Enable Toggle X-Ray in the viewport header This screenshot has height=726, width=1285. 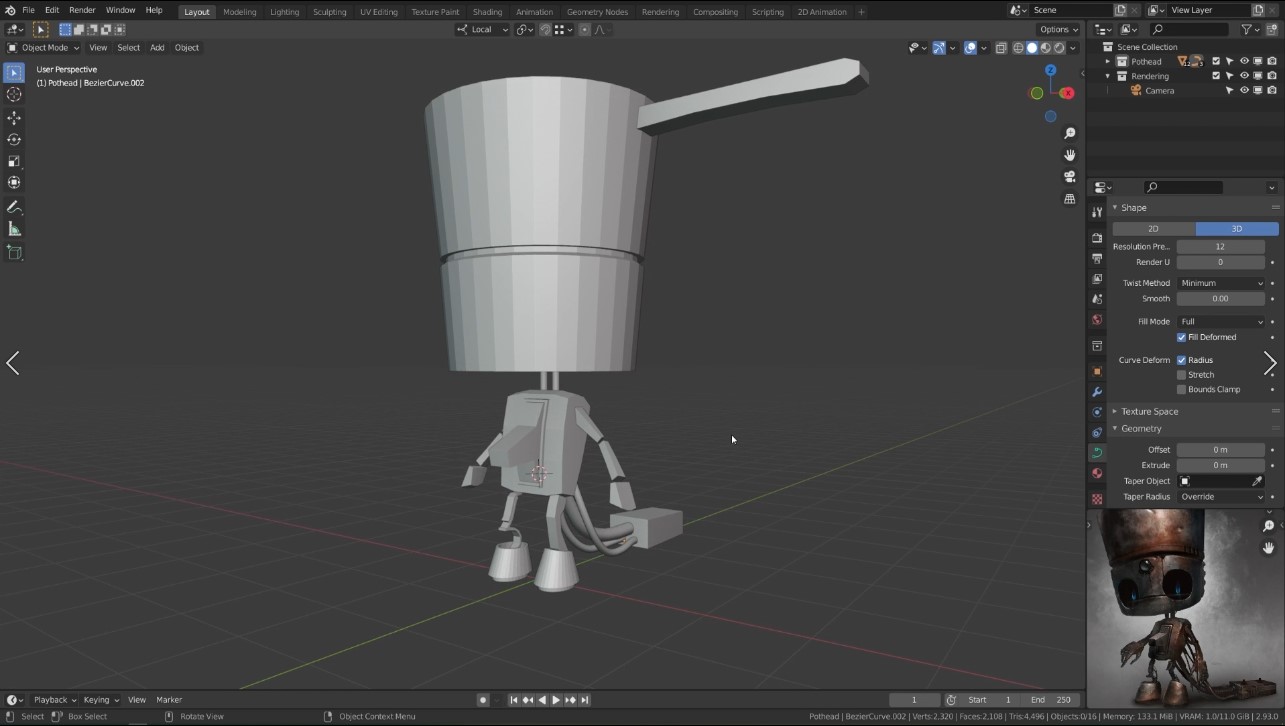[1000, 47]
